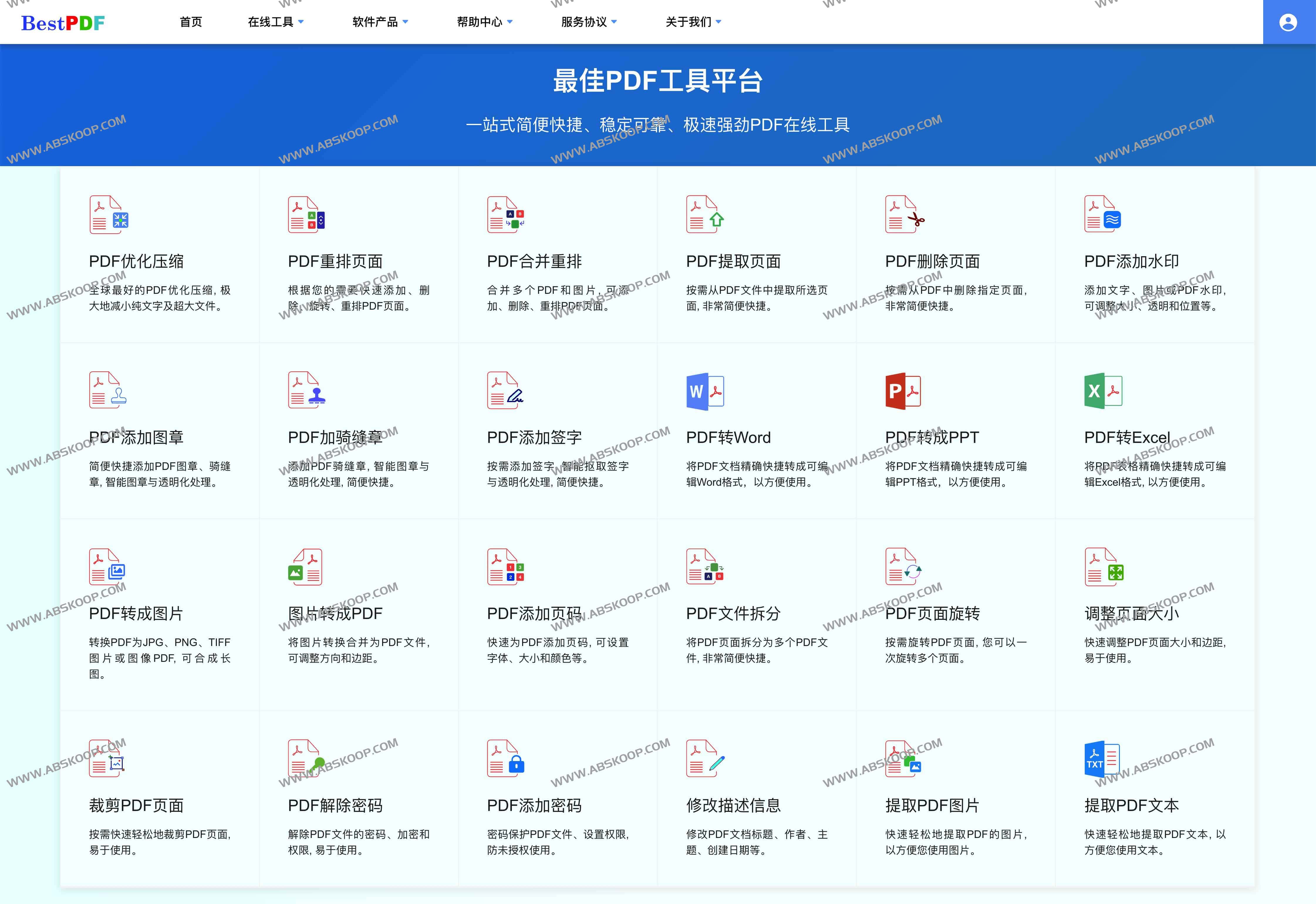Open the PDF转Word converter icon
The image size is (1316, 904).
(705, 391)
